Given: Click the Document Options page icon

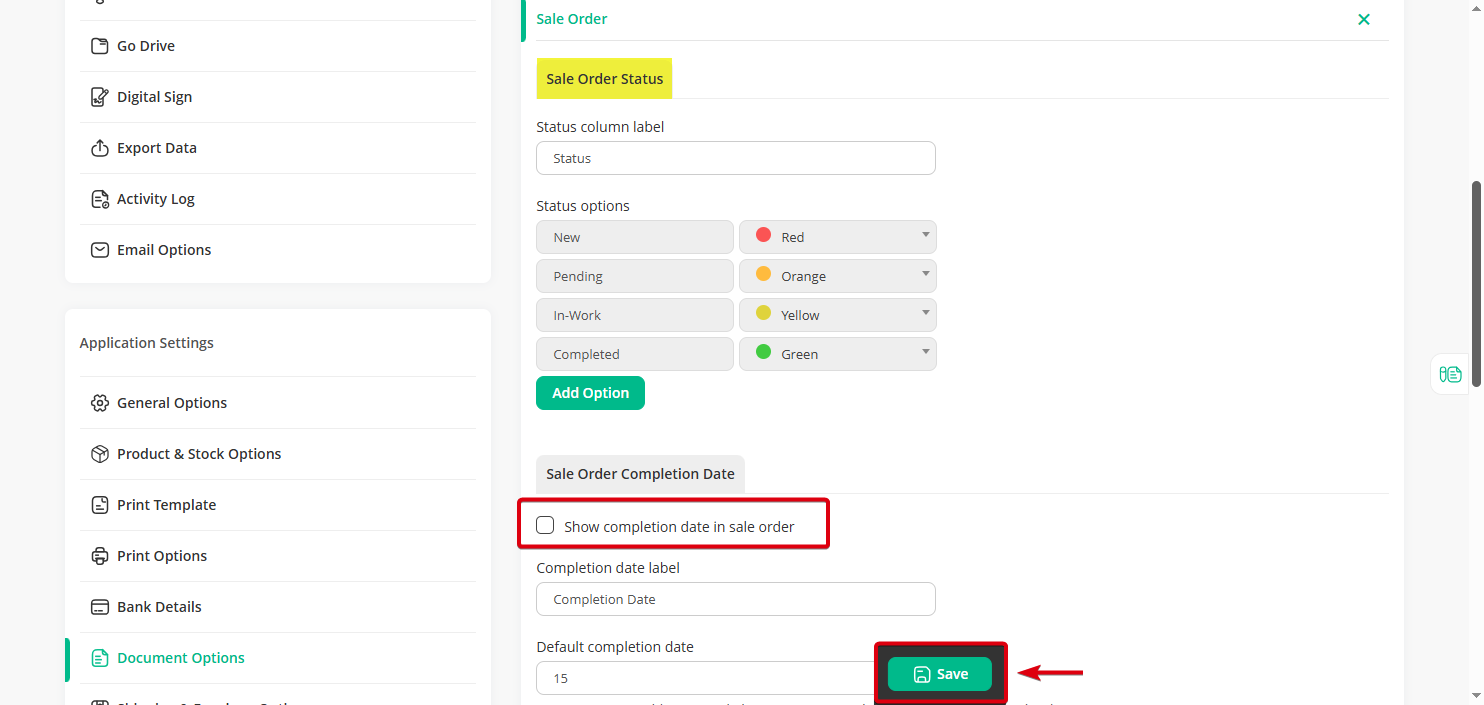Looking at the screenshot, I should [99, 658].
